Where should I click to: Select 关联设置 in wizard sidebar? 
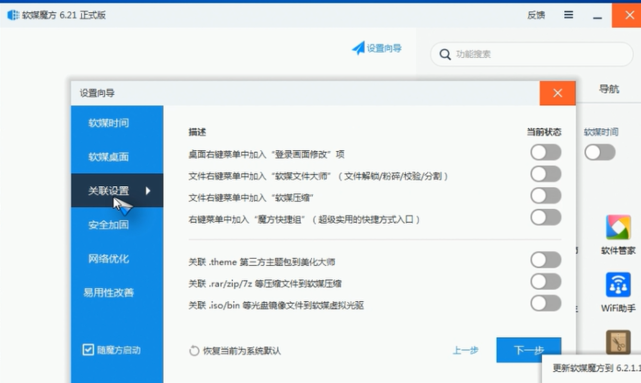117,190
